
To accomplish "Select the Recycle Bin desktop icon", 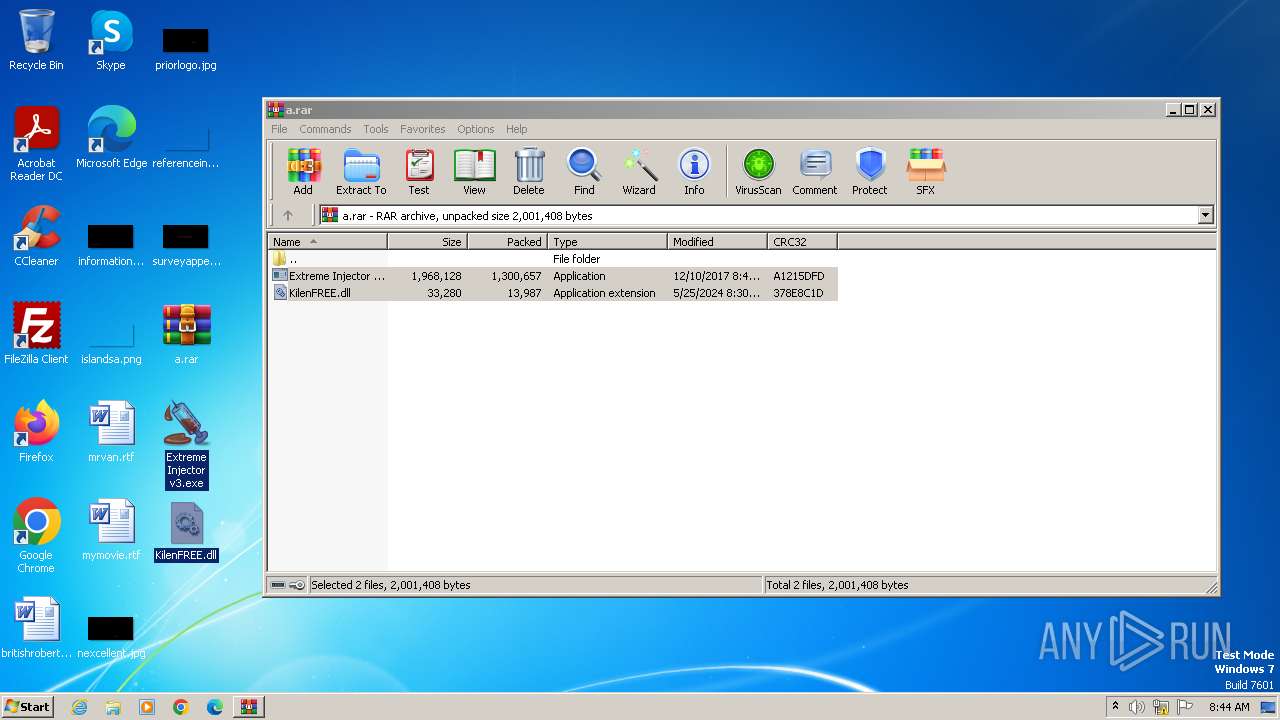I will (36, 40).
